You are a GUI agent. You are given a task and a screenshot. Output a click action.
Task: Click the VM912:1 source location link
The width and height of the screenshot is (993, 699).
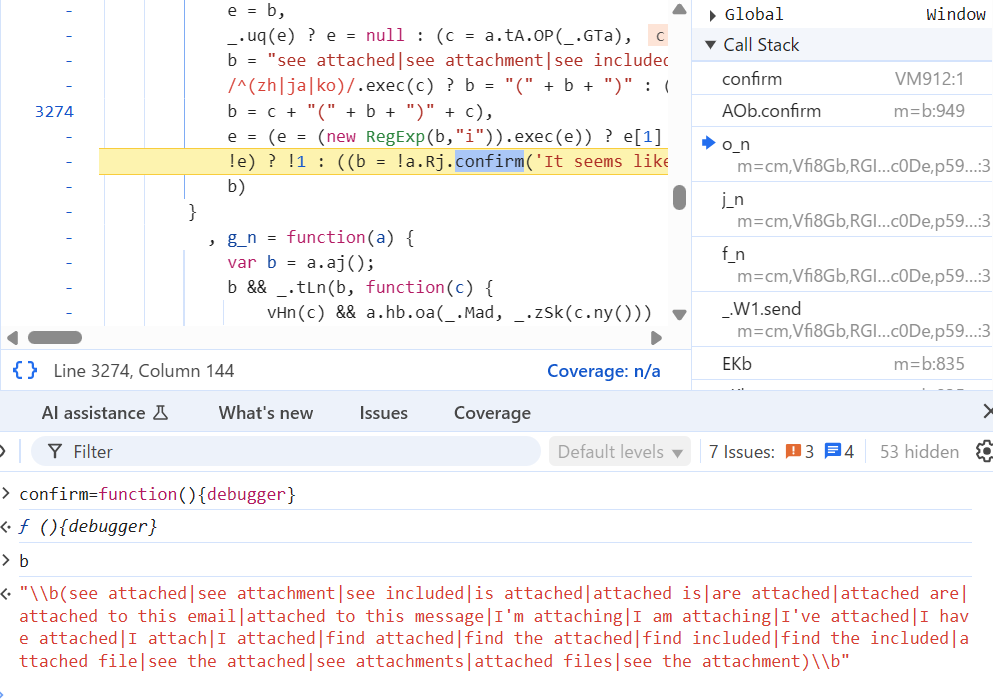tap(929, 79)
